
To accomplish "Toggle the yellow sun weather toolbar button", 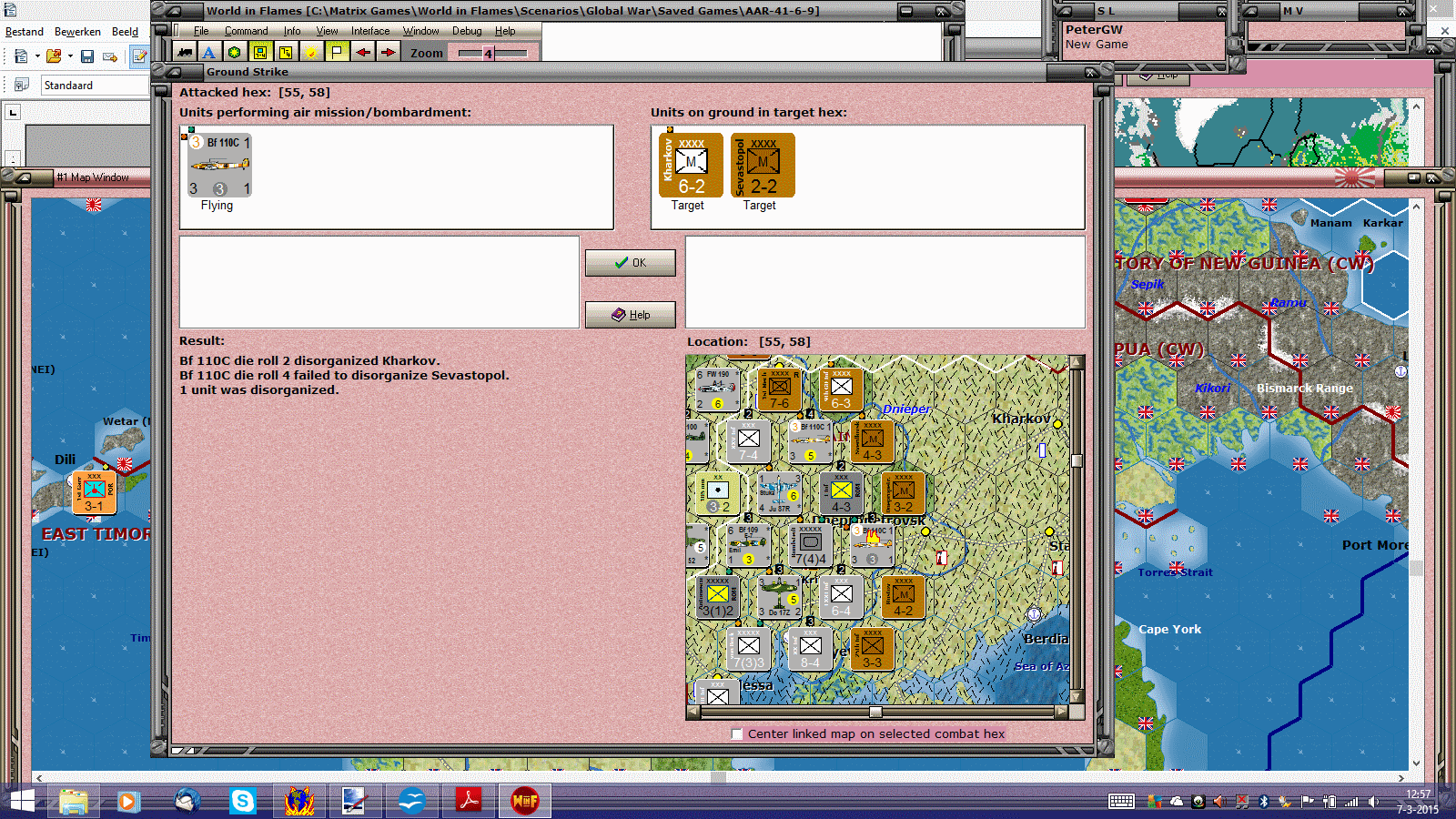I will pos(311,52).
